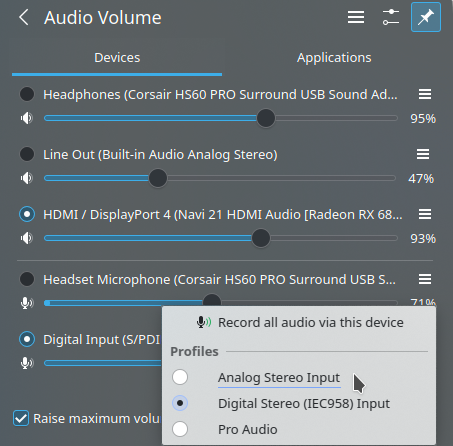The width and height of the screenshot is (453, 446).
Task: Click the Digital Input (S/PDI label
Action: pyautogui.click(x=102, y=340)
